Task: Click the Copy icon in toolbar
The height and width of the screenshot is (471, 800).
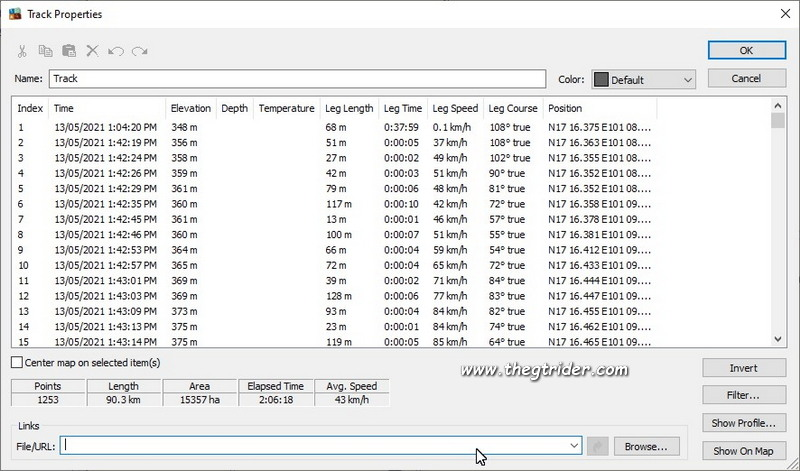Action: click(x=45, y=51)
